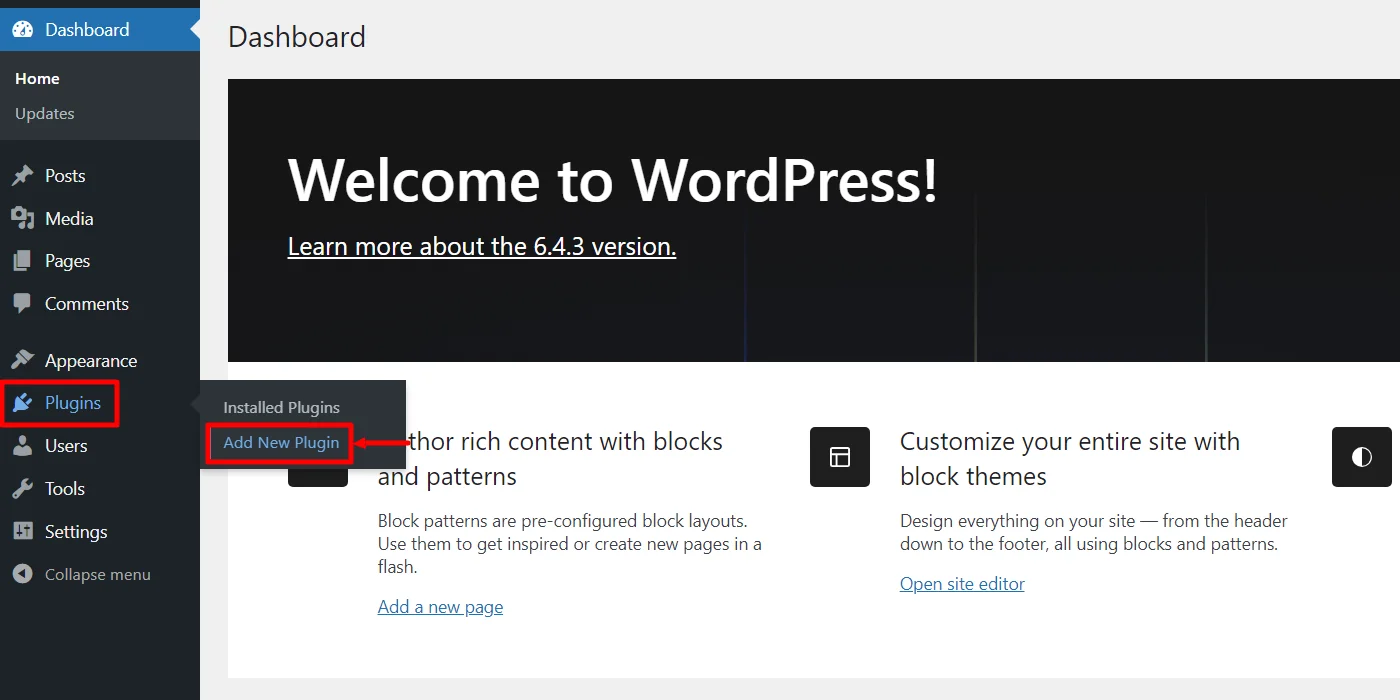Click the Collapse menu arrow icon

(22, 575)
